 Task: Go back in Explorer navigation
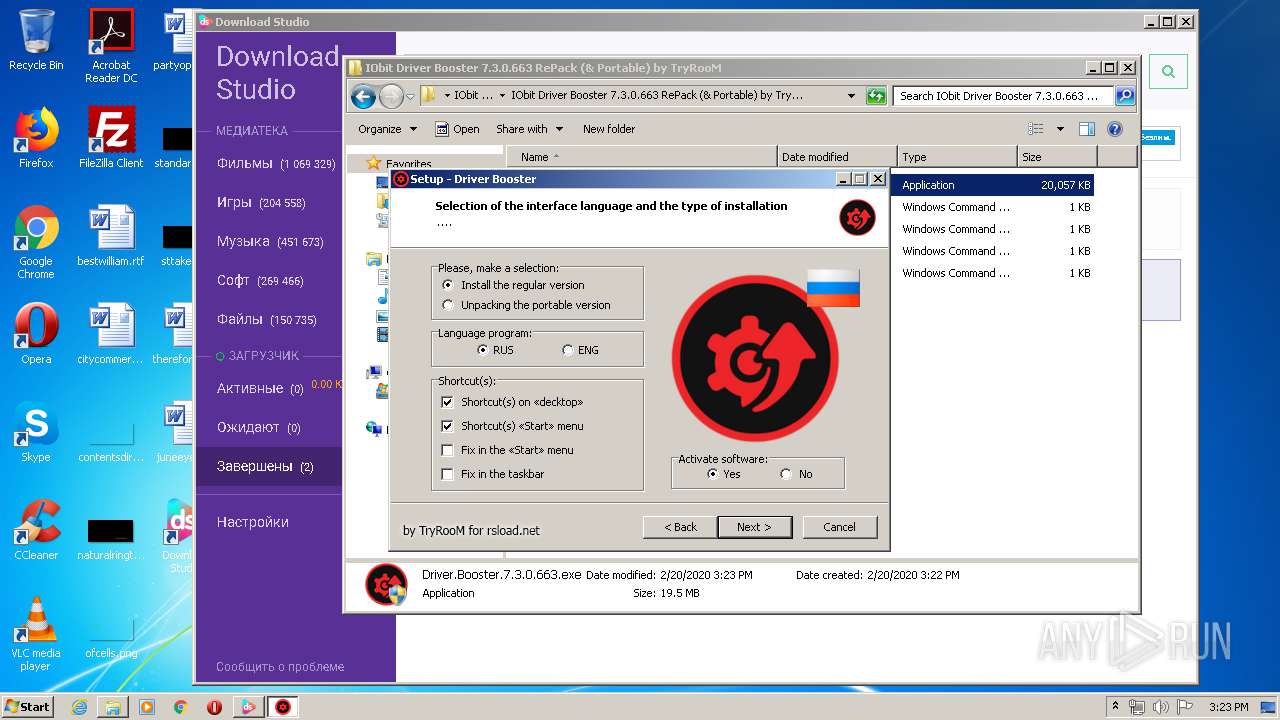(x=363, y=96)
